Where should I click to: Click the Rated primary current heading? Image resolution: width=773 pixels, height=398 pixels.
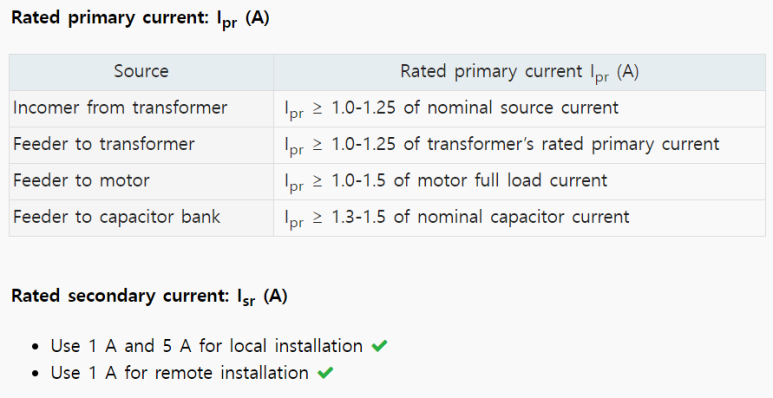tap(141, 19)
